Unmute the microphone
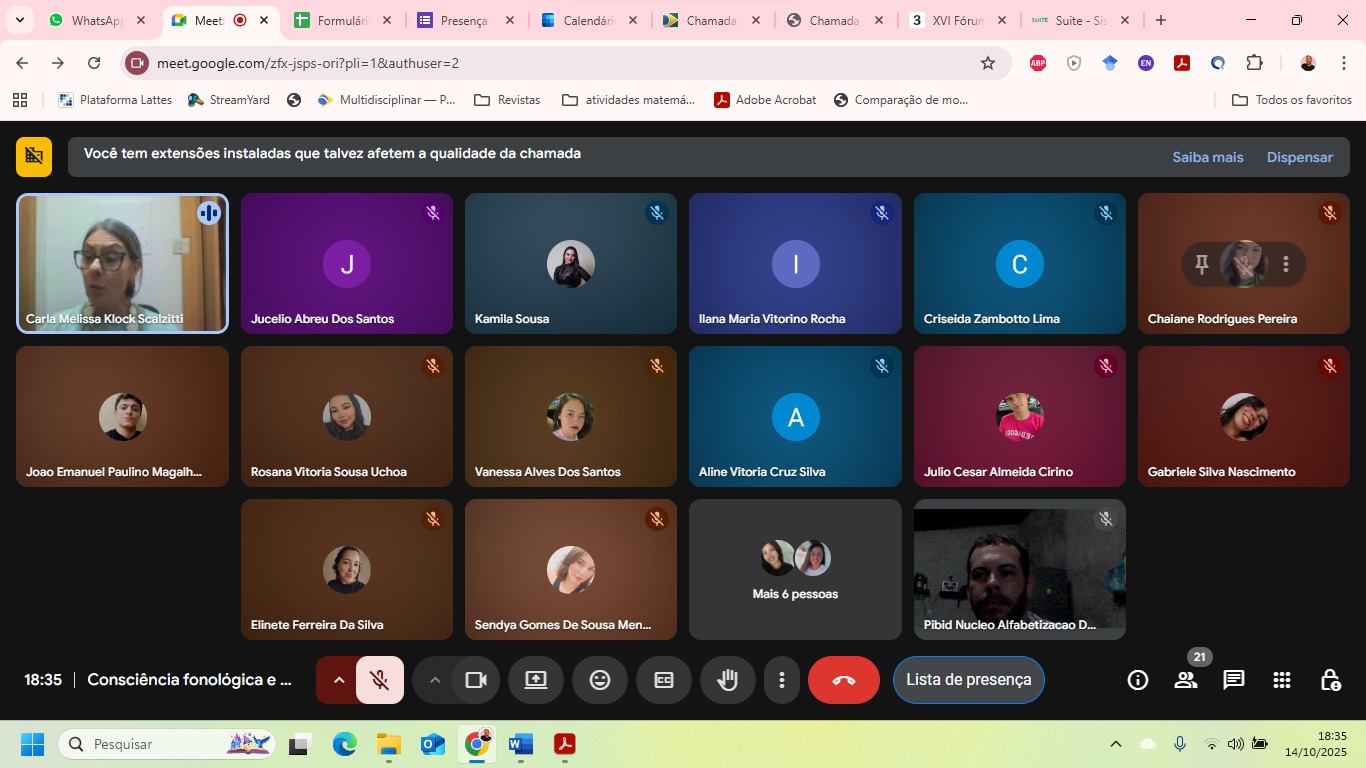 point(380,680)
